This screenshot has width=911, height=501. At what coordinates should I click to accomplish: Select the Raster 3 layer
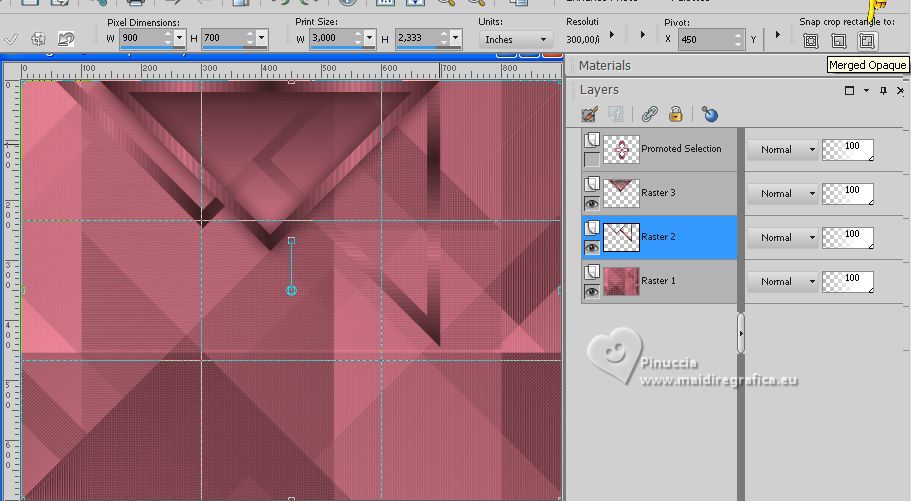pyautogui.click(x=659, y=194)
